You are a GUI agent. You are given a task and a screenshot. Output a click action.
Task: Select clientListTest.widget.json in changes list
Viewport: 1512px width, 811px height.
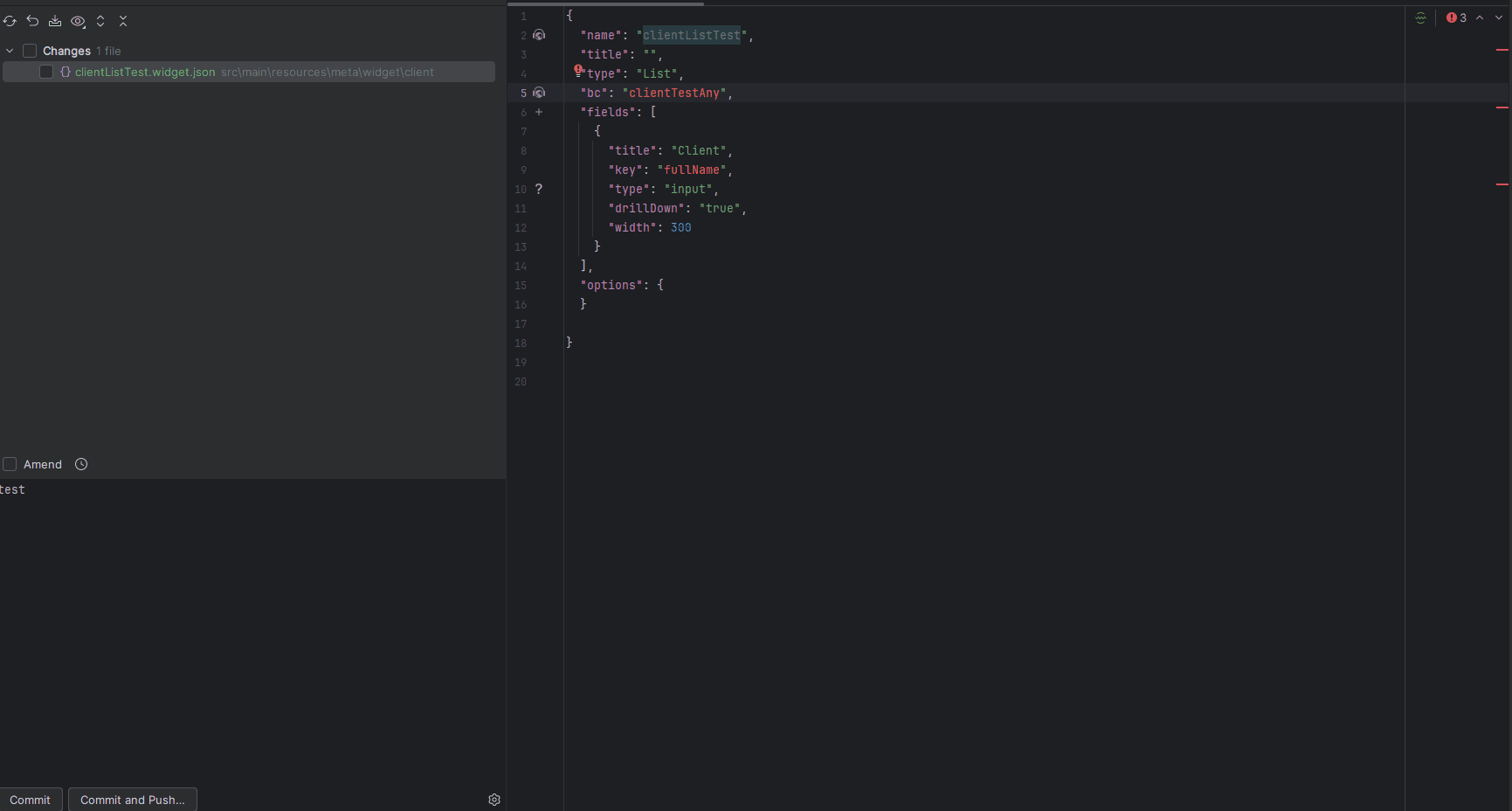145,72
